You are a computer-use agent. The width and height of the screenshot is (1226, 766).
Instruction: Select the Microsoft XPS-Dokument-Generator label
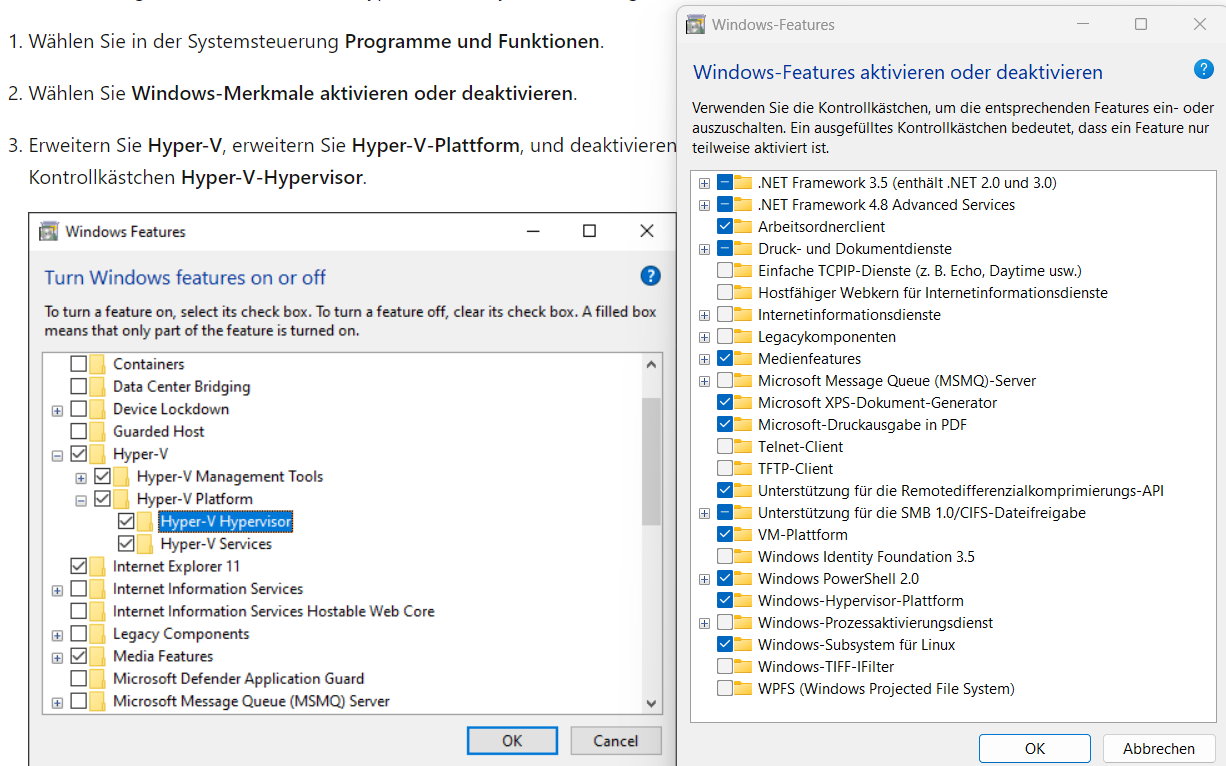[877, 402]
